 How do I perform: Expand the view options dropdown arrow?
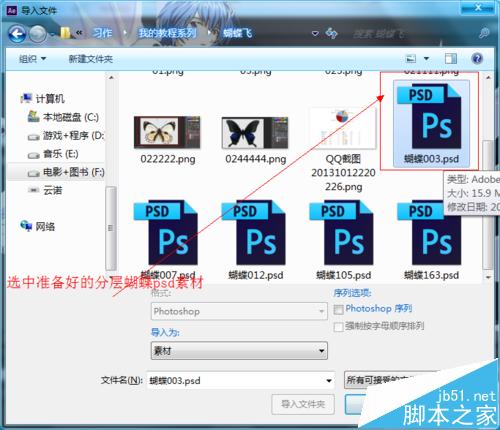pyautogui.click(x=426, y=59)
